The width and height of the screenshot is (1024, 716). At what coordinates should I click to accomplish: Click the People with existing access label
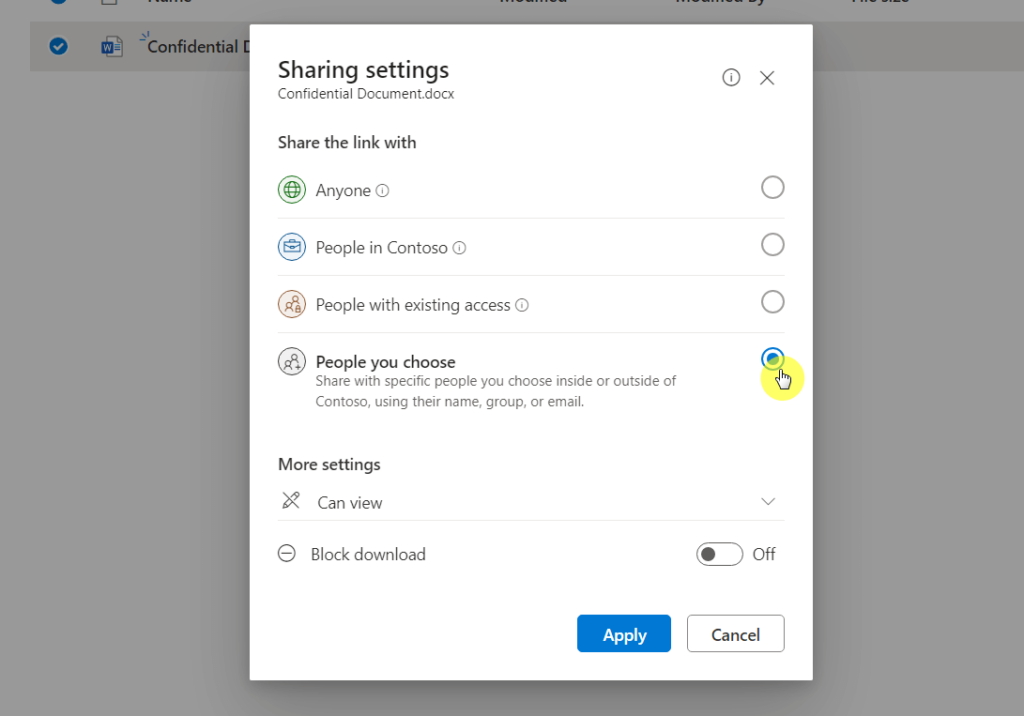point(413,305)
